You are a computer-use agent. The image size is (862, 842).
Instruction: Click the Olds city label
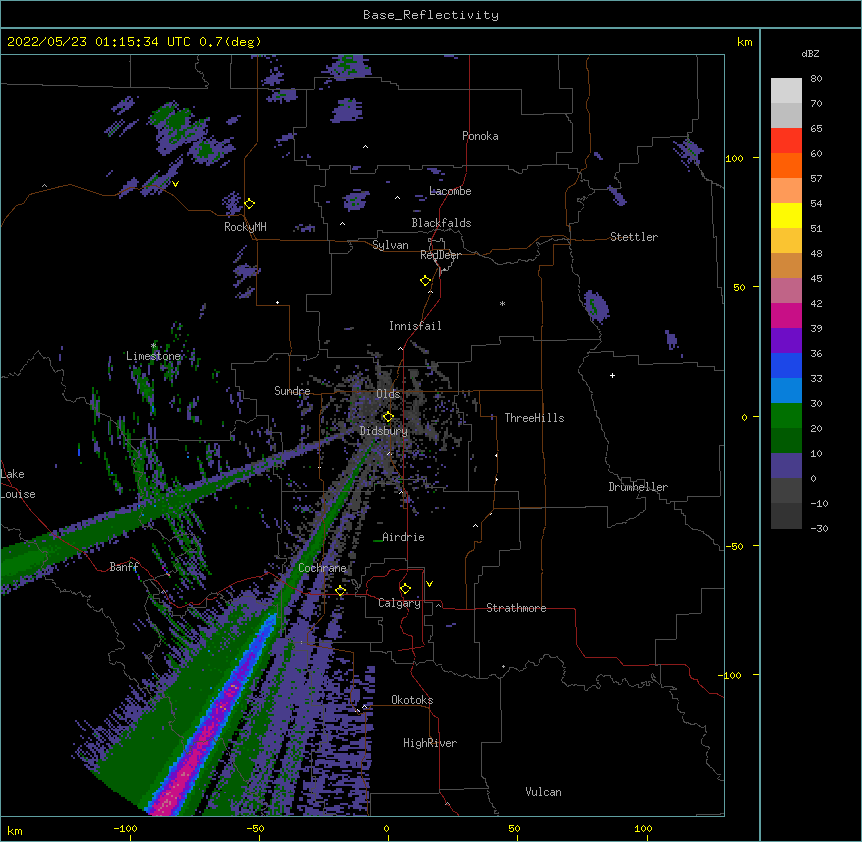(x=388, y=394)
